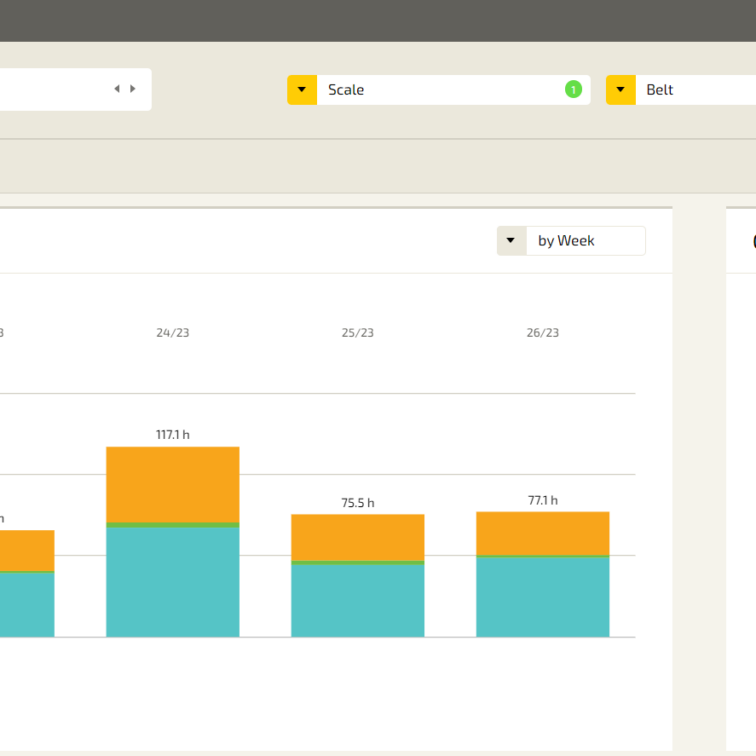The width and height of the screenshot is (756, 756).
Task: Click the next period right arrow
Action: [133, 89]
